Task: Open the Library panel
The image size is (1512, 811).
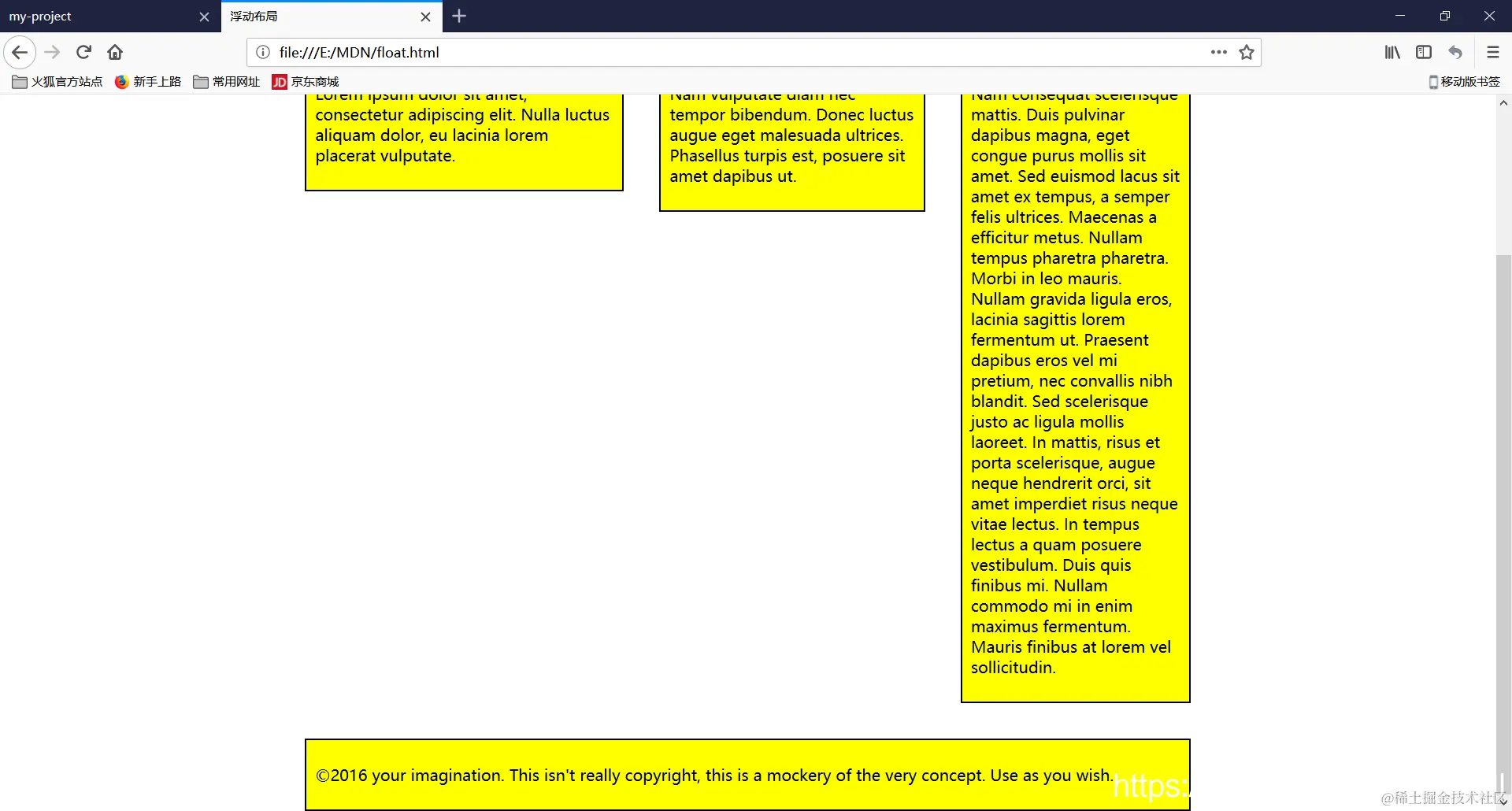Action: click(x=1392, y=53)
